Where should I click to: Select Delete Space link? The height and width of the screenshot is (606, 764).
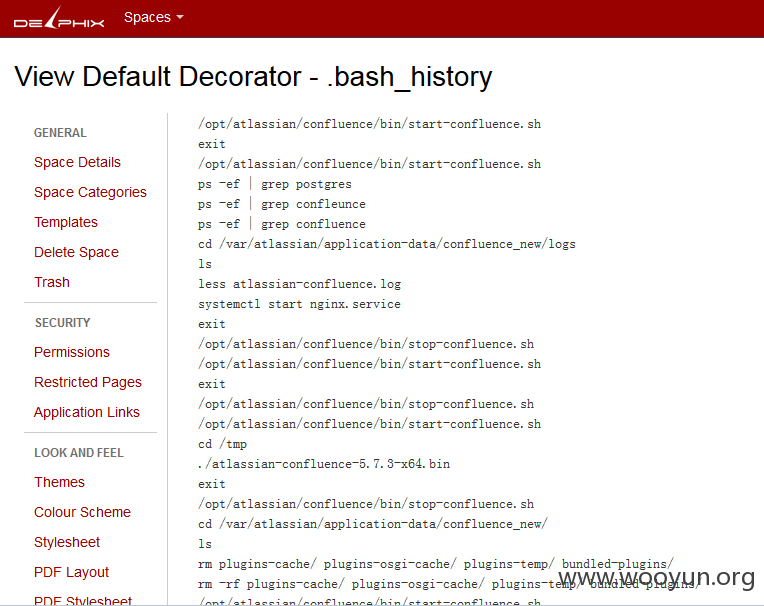coord(76,252)
